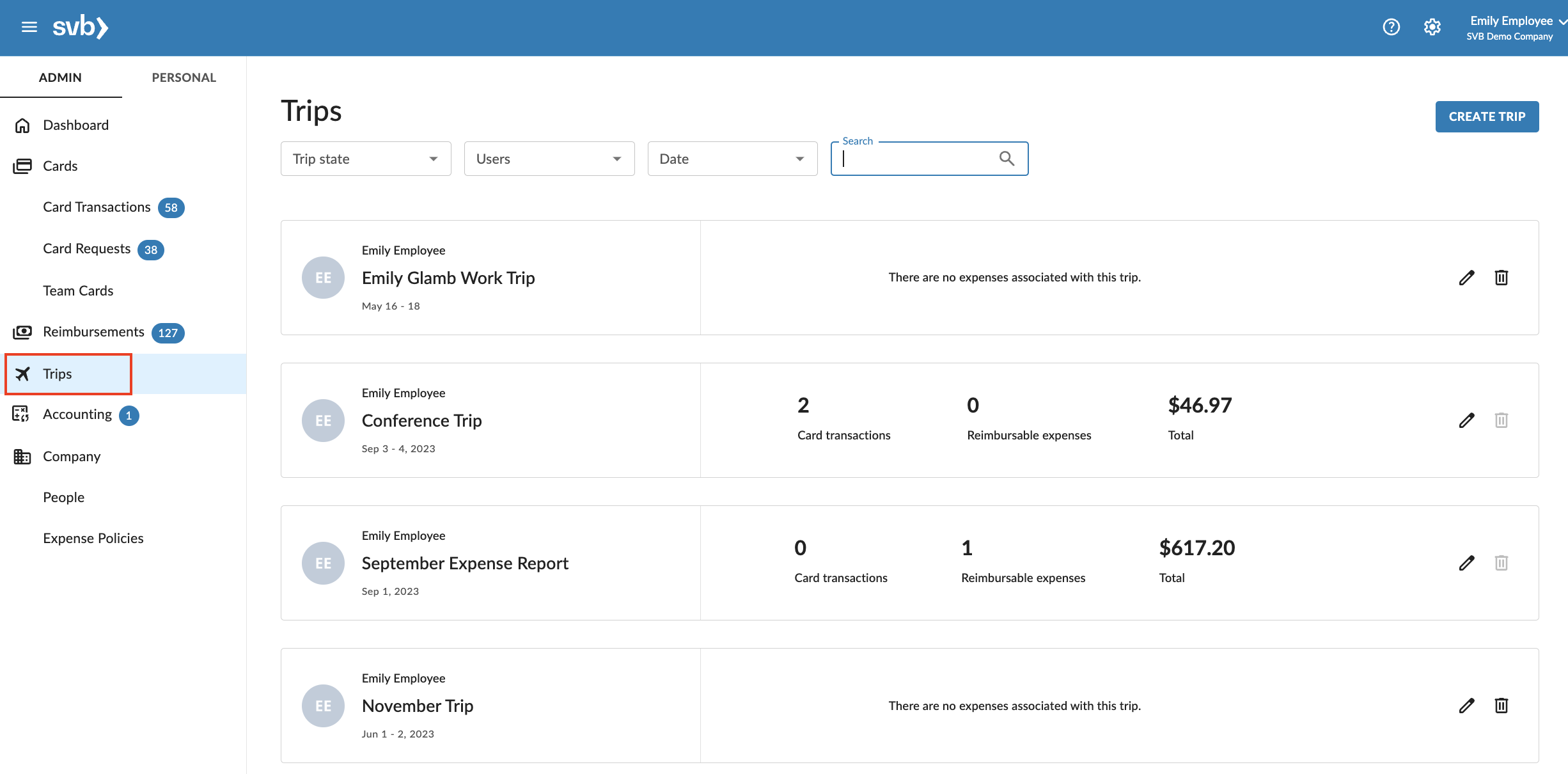Click the EE avatar on November Trip
1568x774 pixels.
pyautogui.click(x=323, y=706)
